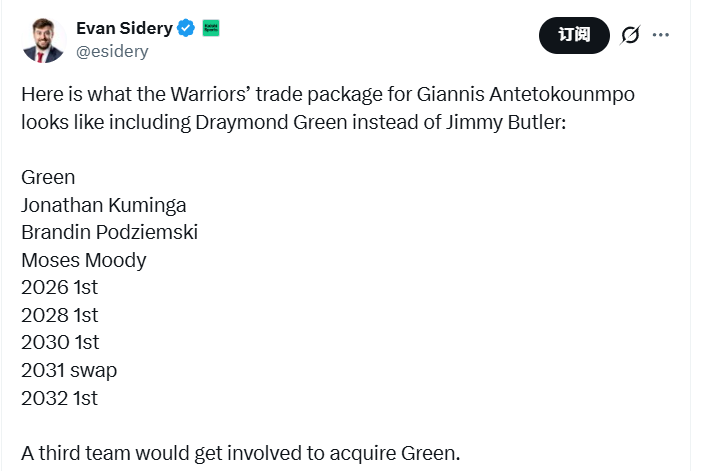The height and width of the screenshot is (471, 704).
Task: Open the green affiliate badge icon
Action: [x=212, y=28]
